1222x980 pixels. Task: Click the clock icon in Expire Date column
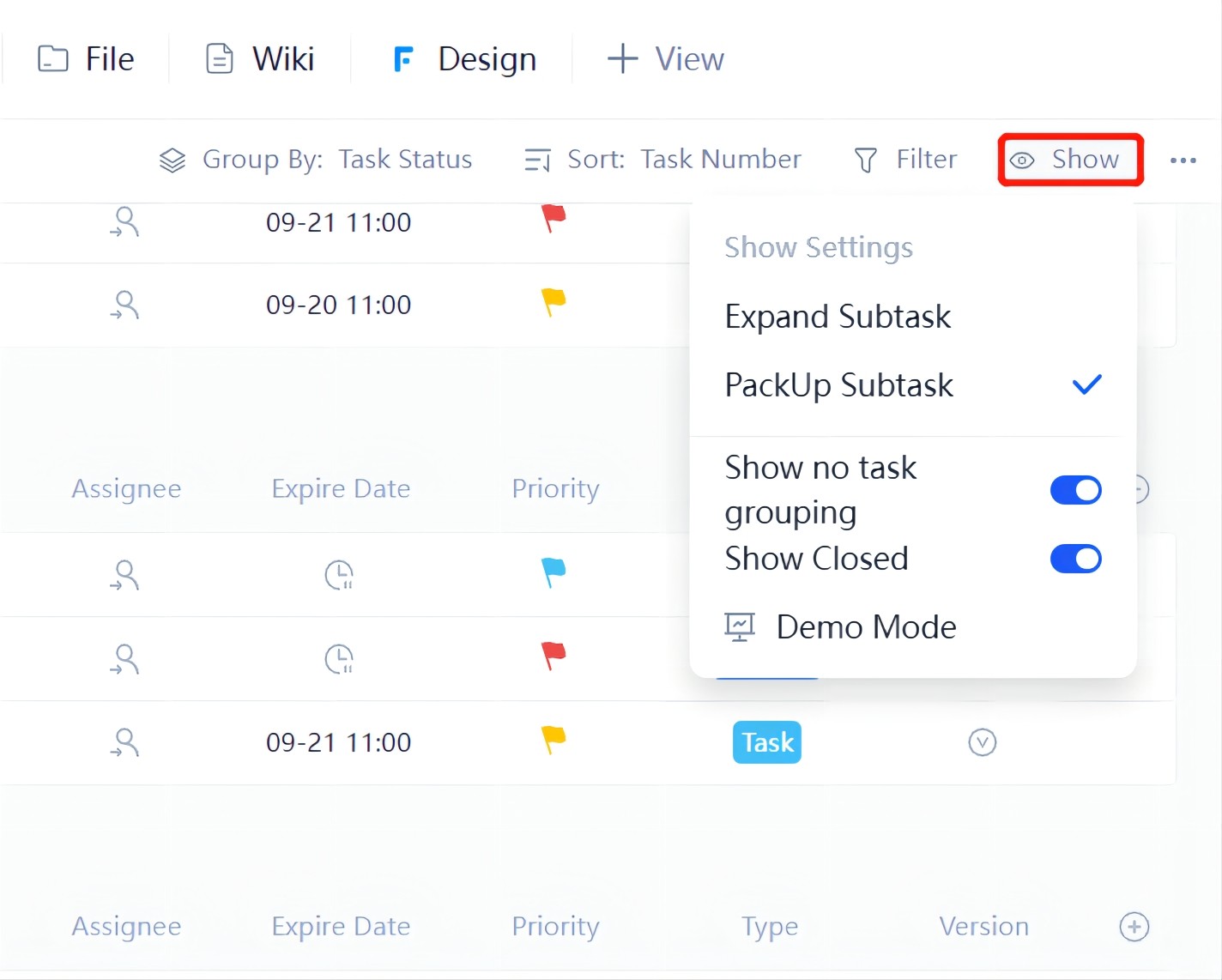coord(339,575)
